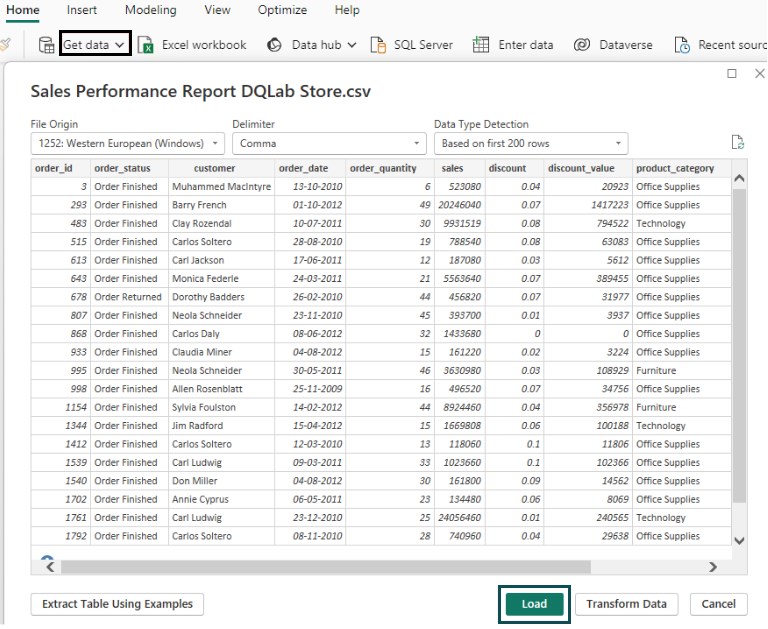The image size is (768, 629).
Task: Click the horizontal scrollbar right arrow
Action: [x=713, y=567]
